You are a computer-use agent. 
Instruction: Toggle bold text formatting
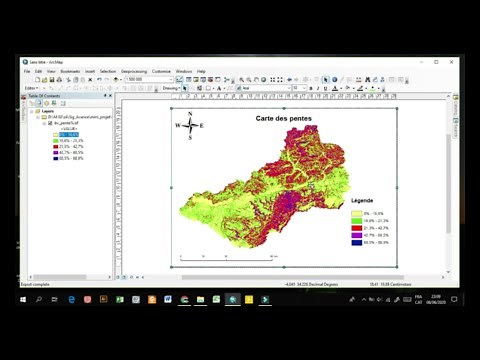311,88
